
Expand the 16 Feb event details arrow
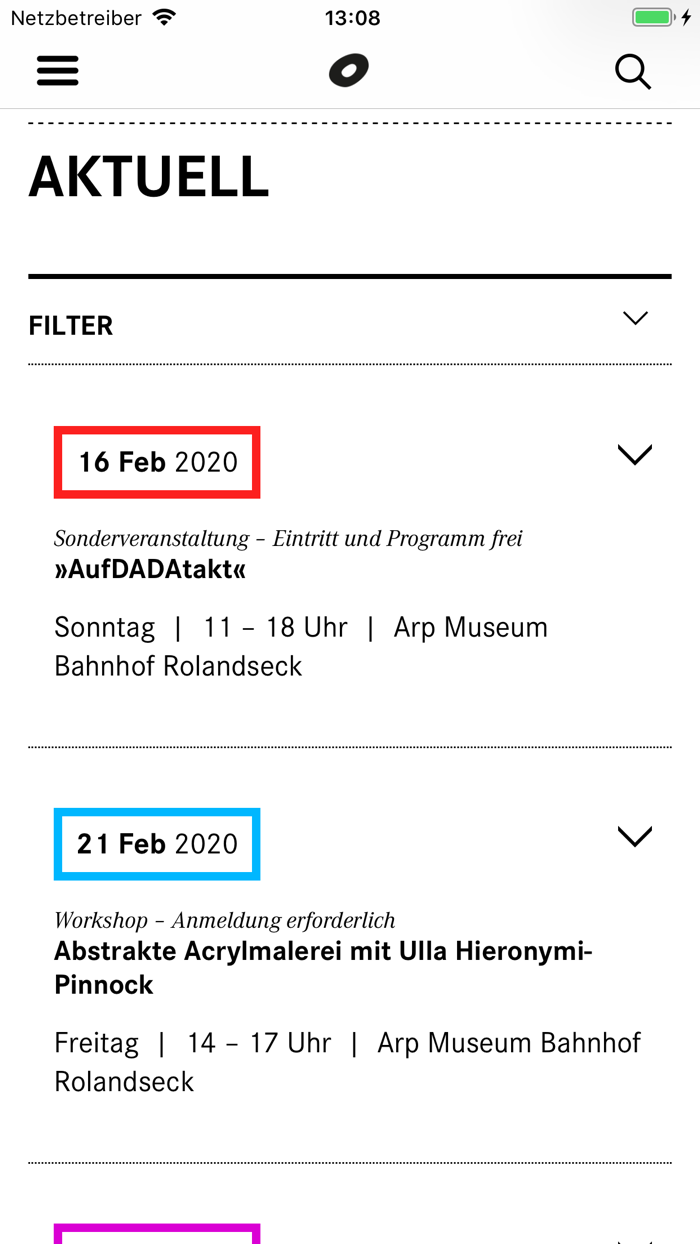635,455
